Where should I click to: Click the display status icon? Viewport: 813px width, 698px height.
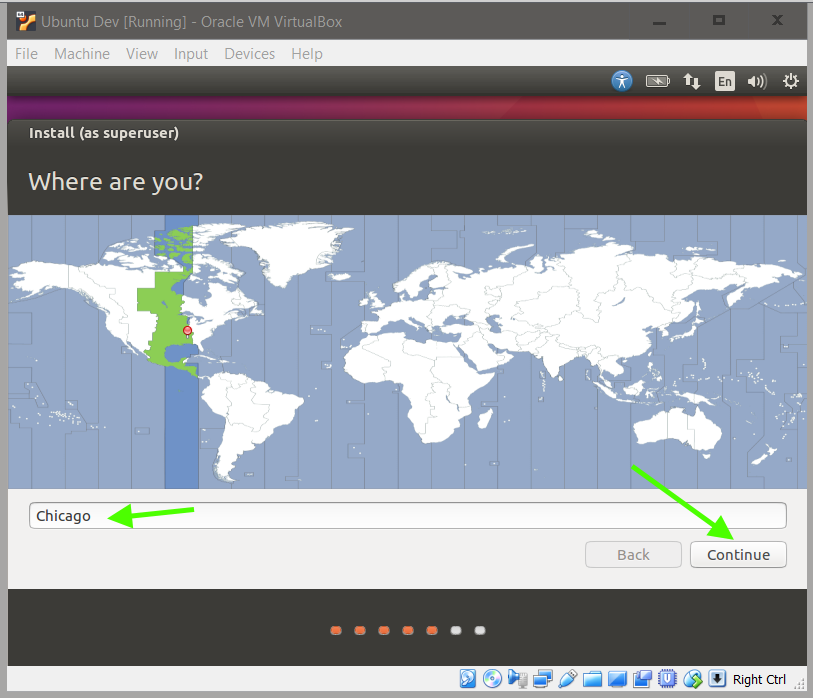[617, 679]
